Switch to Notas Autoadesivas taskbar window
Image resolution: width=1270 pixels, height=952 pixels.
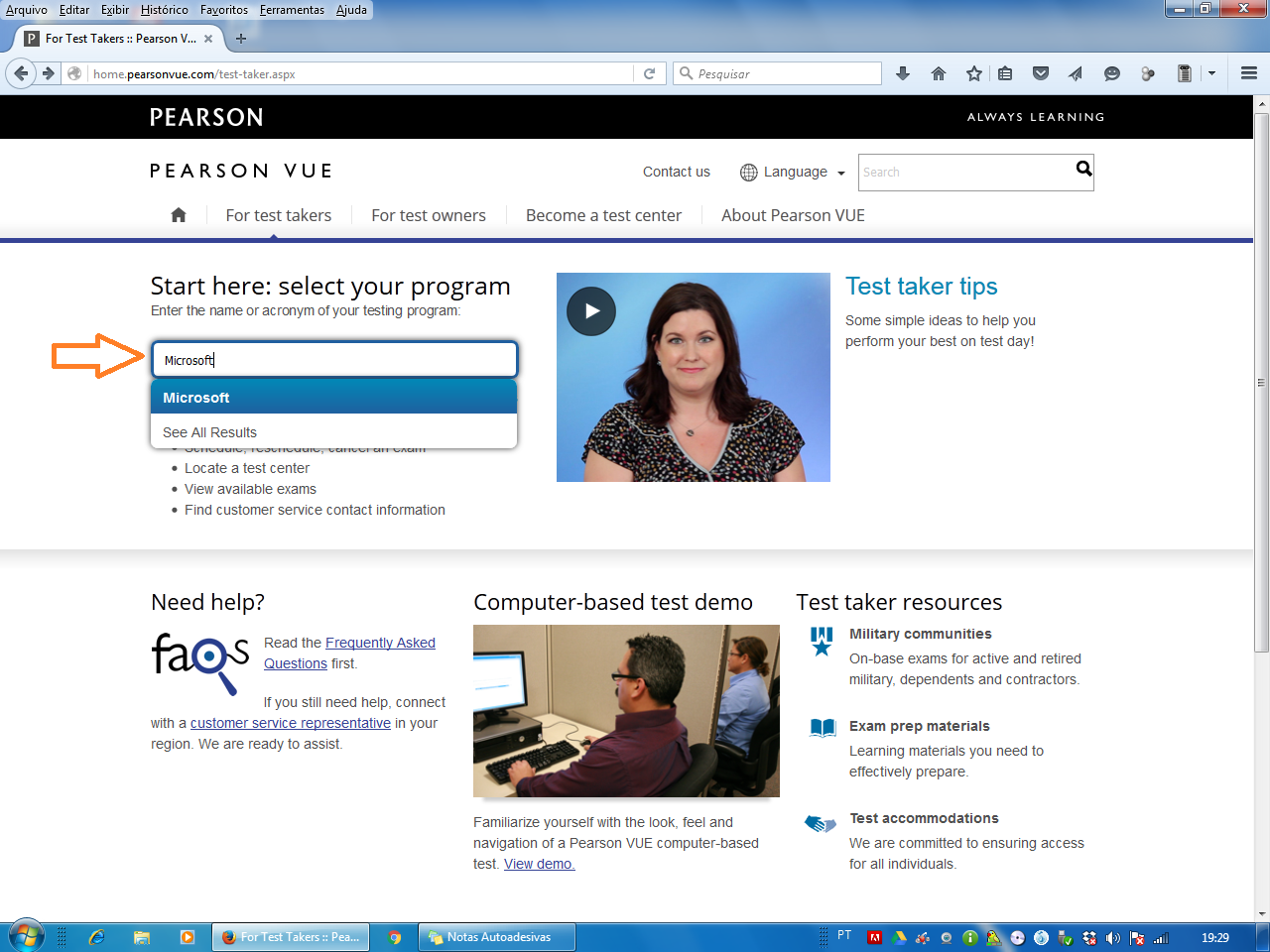[498, 937]
